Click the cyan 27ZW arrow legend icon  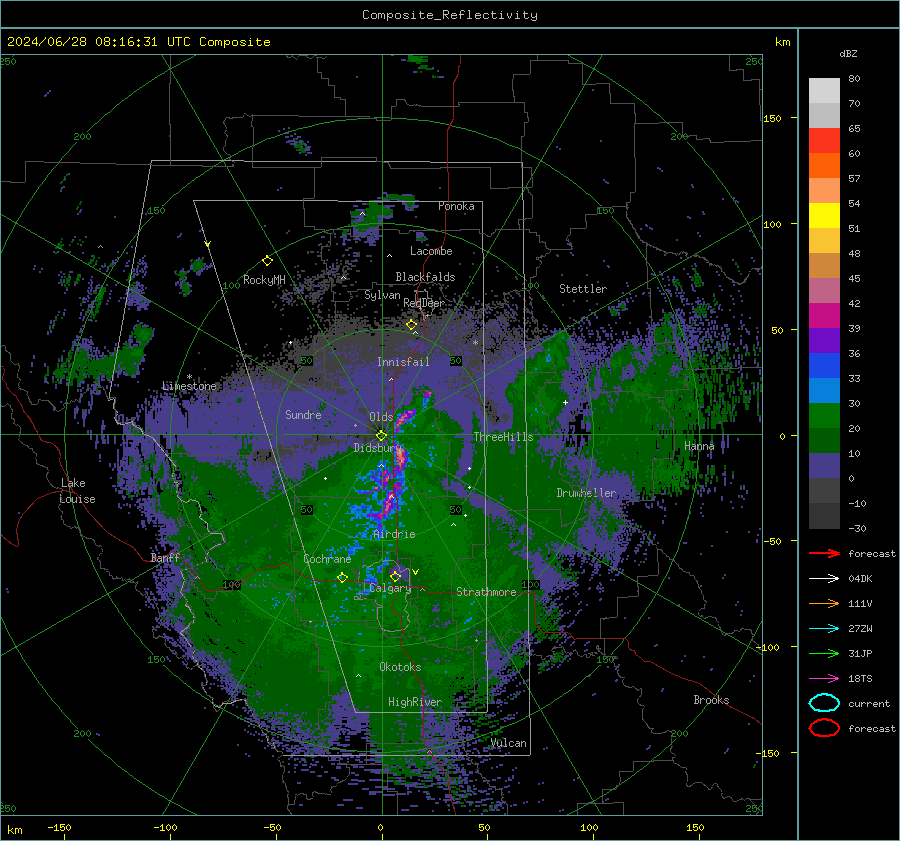[x=824, y=629]
